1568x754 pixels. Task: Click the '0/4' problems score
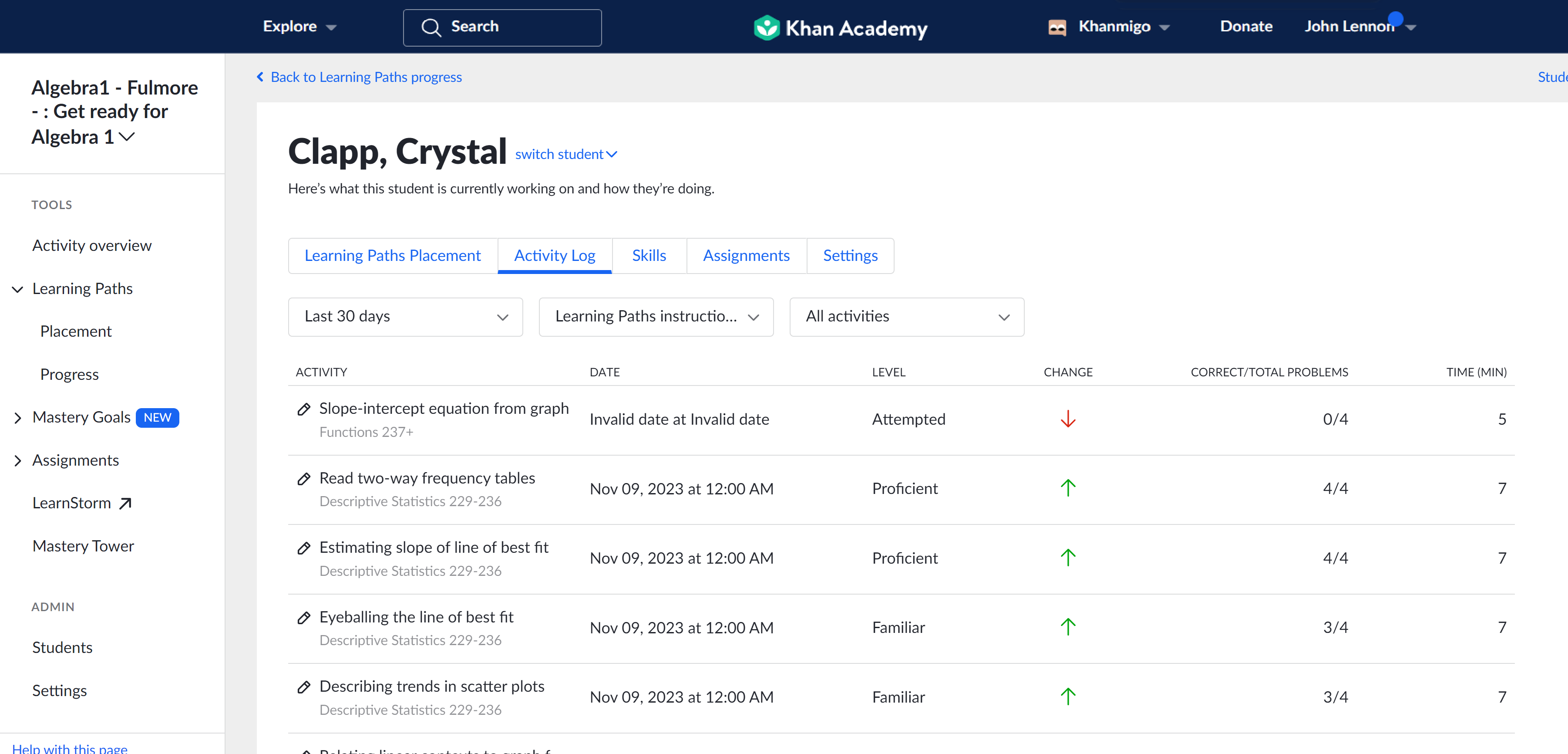click(1336, 419)
